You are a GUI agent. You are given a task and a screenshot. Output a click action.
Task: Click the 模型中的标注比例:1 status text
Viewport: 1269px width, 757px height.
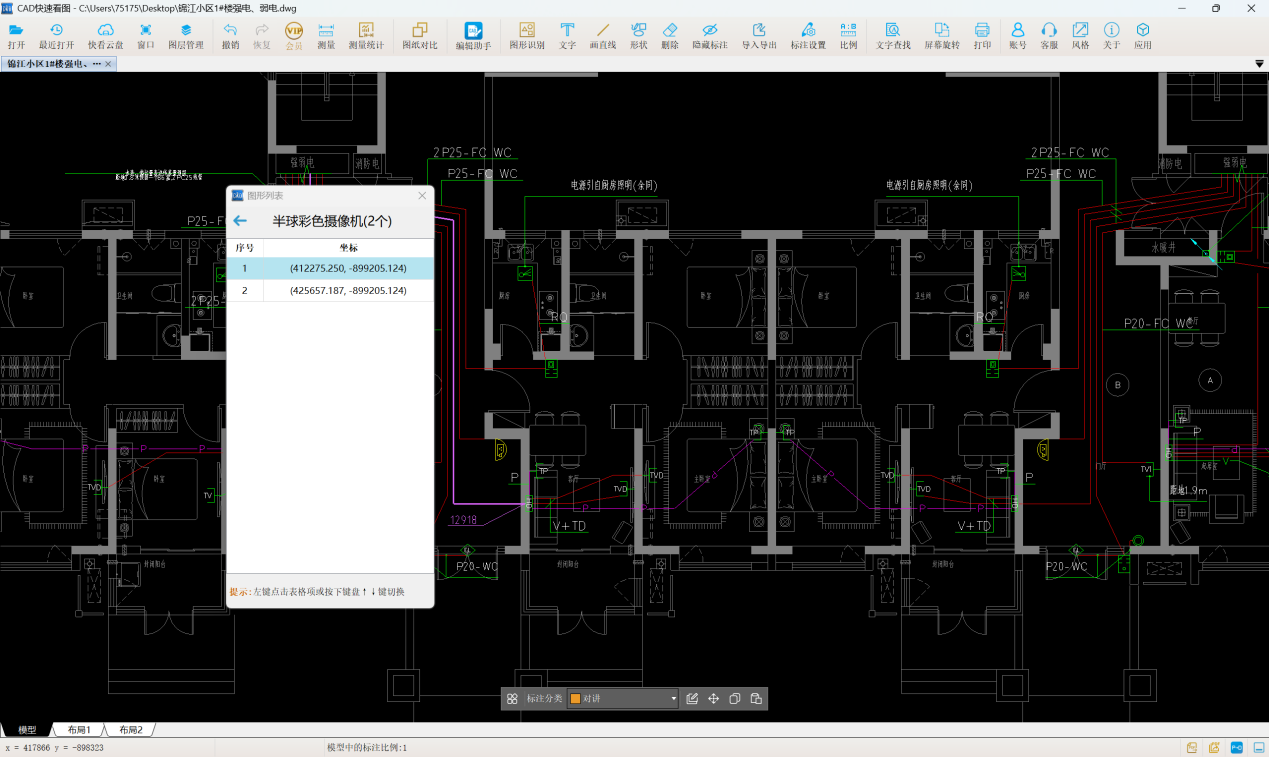pyautogui.click(x=367, y=747)
